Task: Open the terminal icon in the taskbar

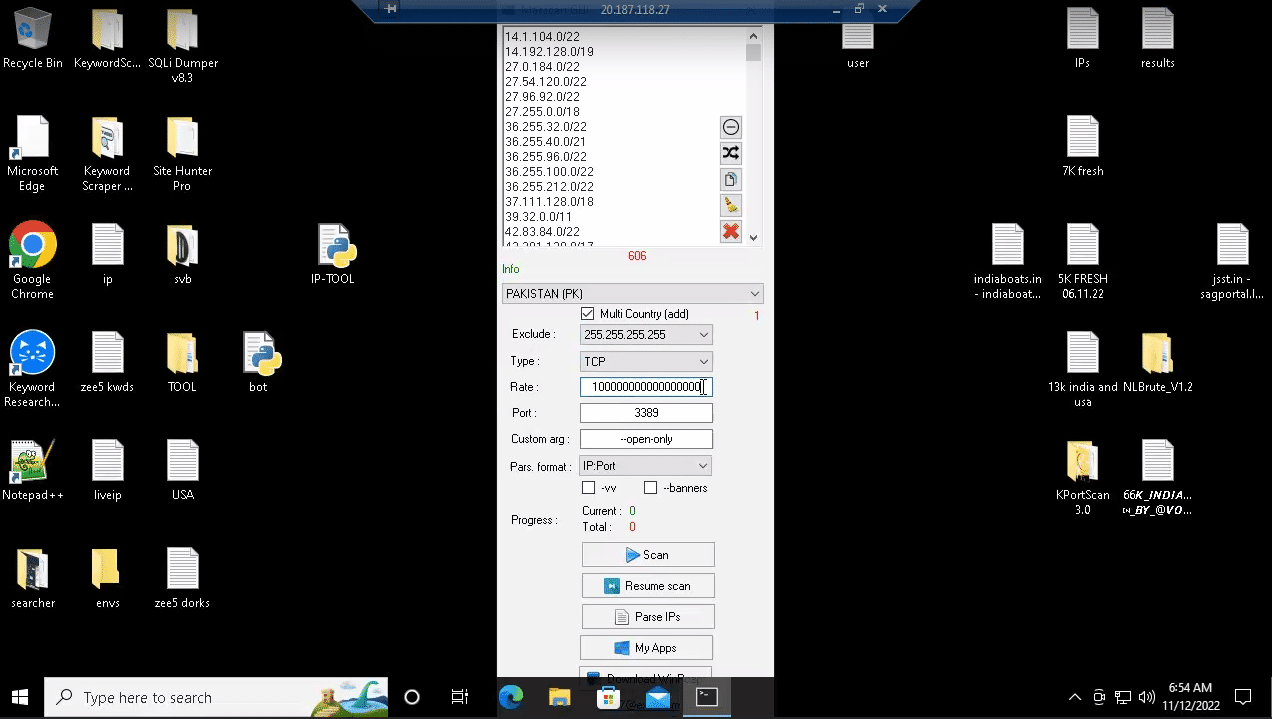Action: click(707, 697)
